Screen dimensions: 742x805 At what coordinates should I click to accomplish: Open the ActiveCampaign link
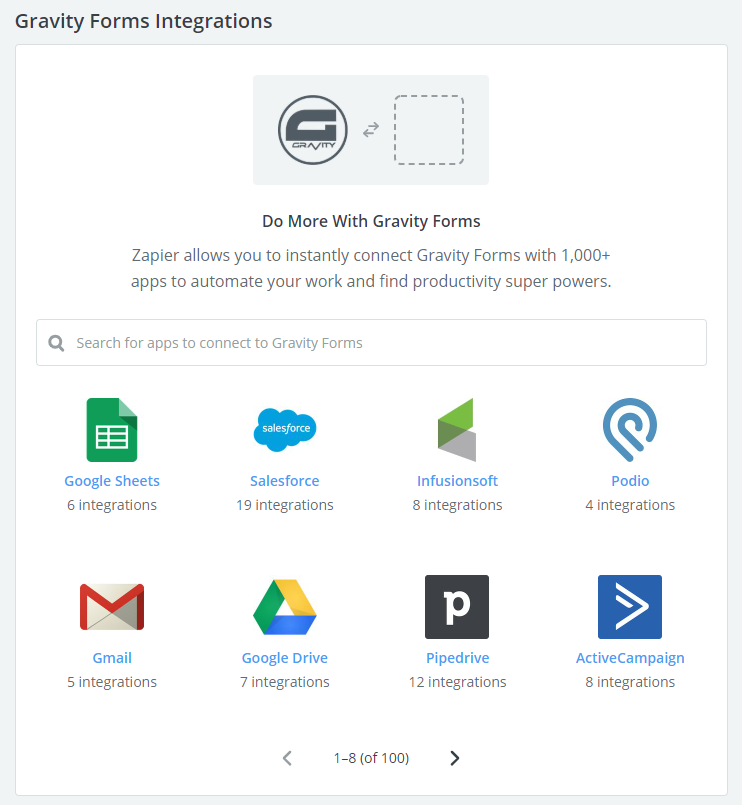coord(630,658)
